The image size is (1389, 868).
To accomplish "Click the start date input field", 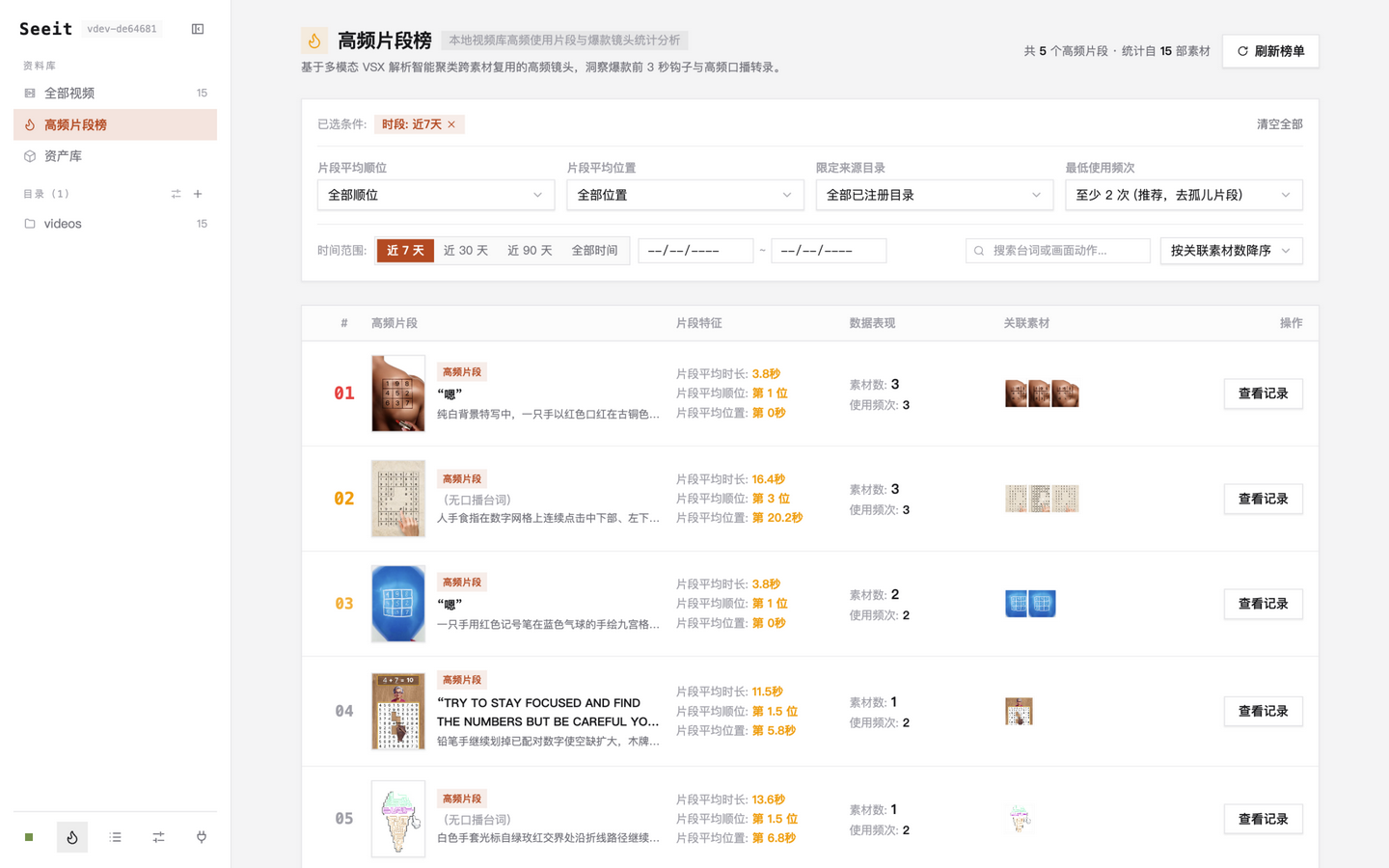I will (x=695, y=251).
